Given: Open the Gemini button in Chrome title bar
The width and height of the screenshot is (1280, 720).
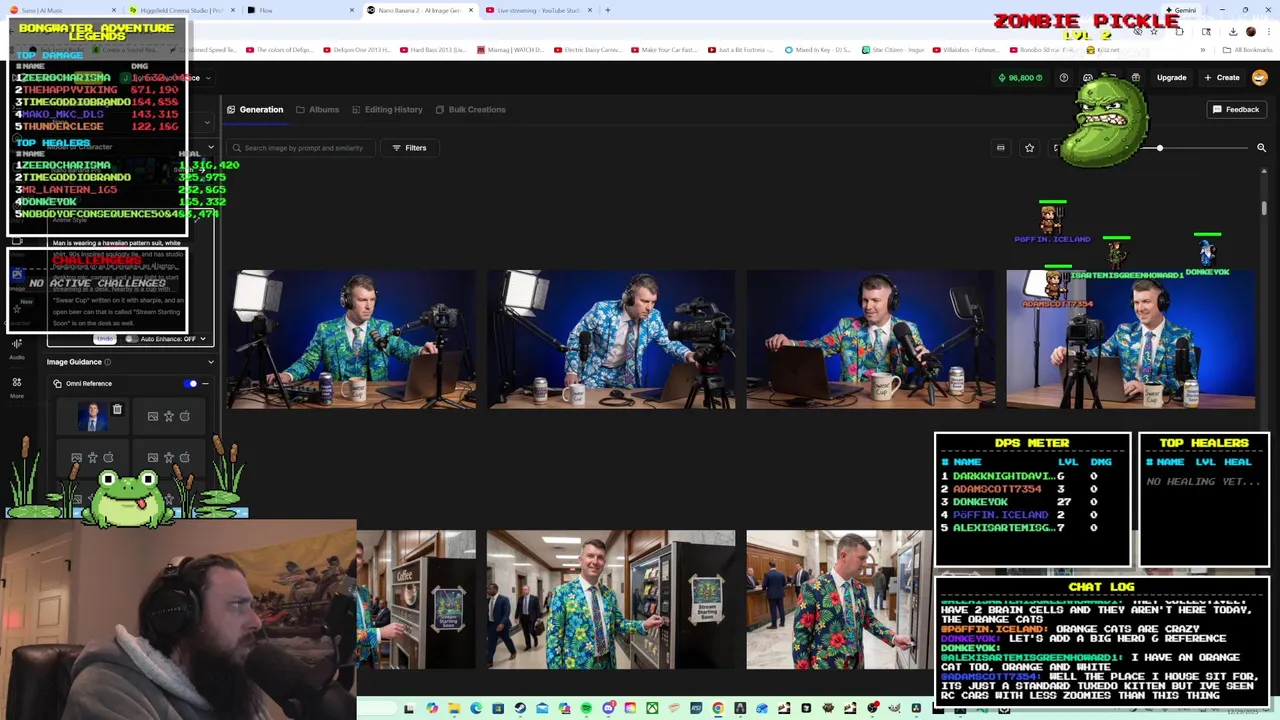Looking at the screenshot, I should pyautogui.click(x=1182, y=10).
